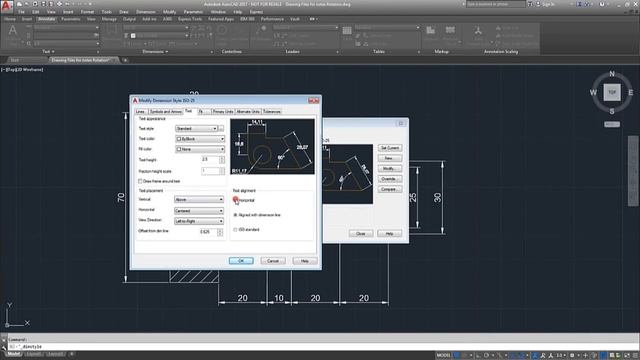Open the Text color dropdown
Screen dimensions: 640x360
[x=200, y=139]
